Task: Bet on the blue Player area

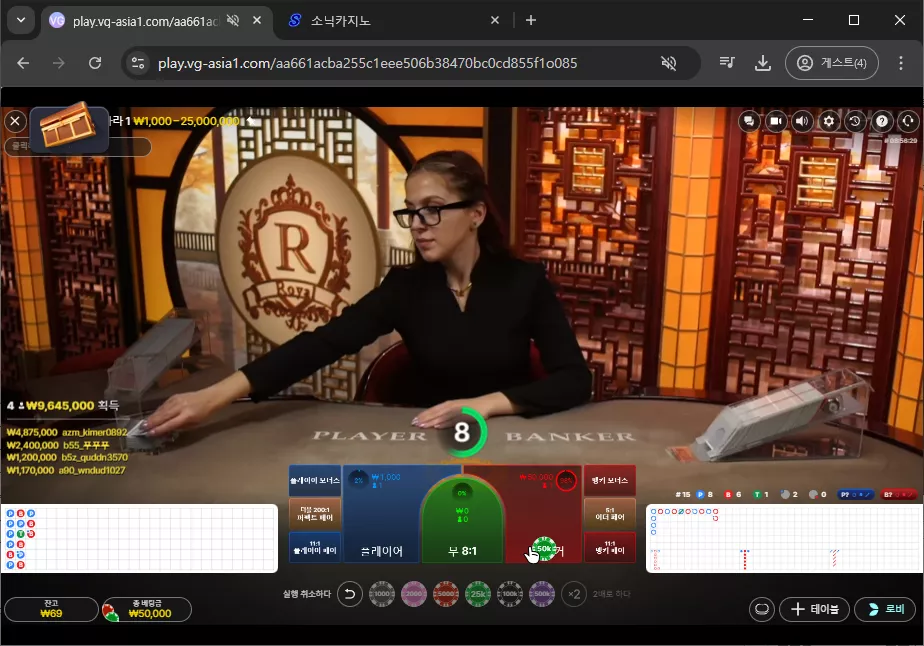Action: click(x=382, y=514)
